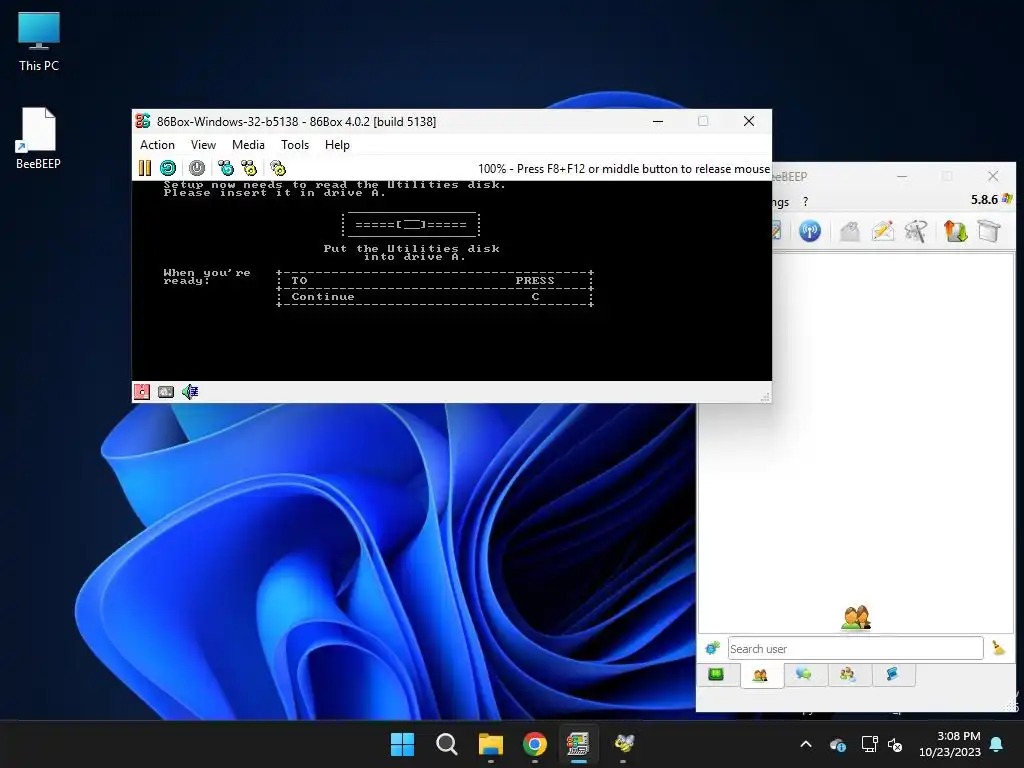Open 86Box machine settings icon
This screenshot has width=1024, height=768.
(278, 168)
